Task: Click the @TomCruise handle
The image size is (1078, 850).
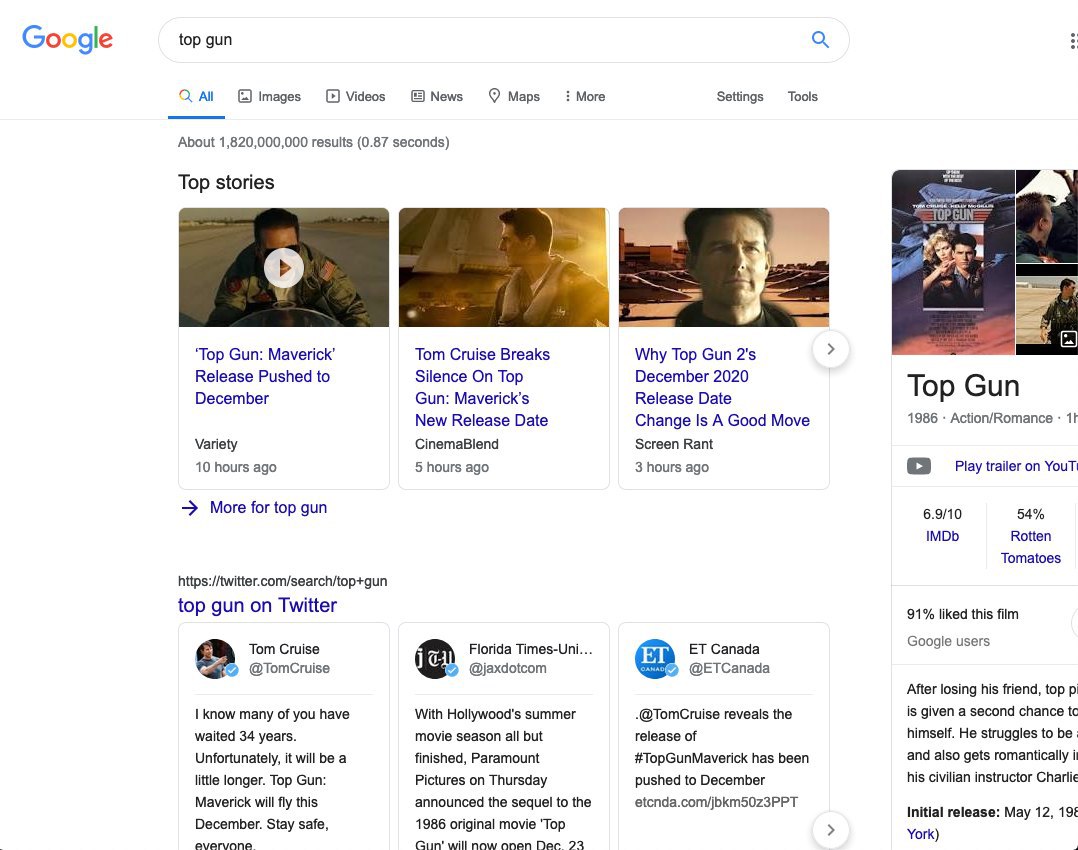Action: (289, 668)
